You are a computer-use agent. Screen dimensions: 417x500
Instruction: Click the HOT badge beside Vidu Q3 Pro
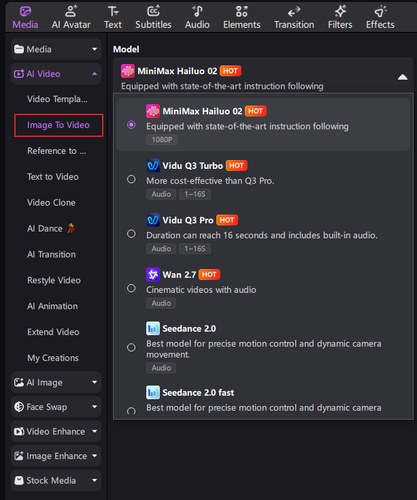pyautogui.click(x=227, y=220)
